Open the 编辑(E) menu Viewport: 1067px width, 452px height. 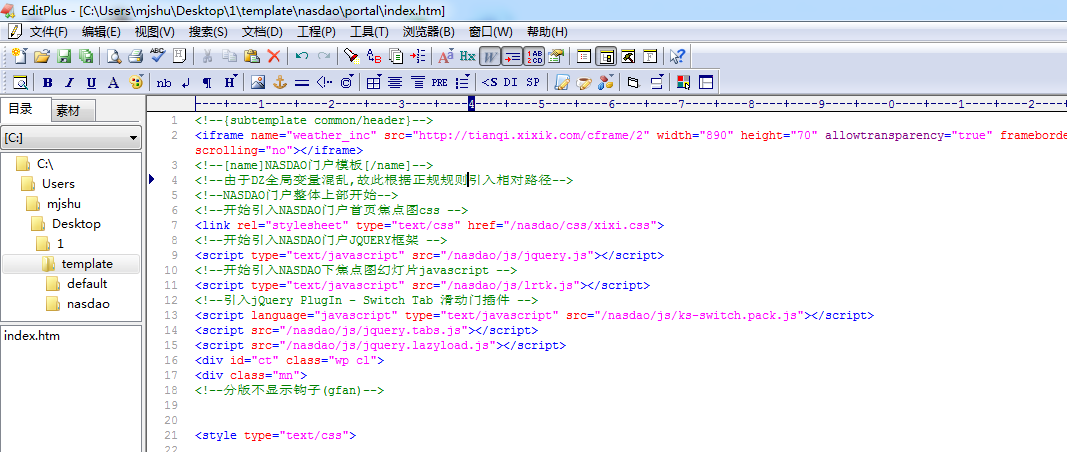pos(101,31)
